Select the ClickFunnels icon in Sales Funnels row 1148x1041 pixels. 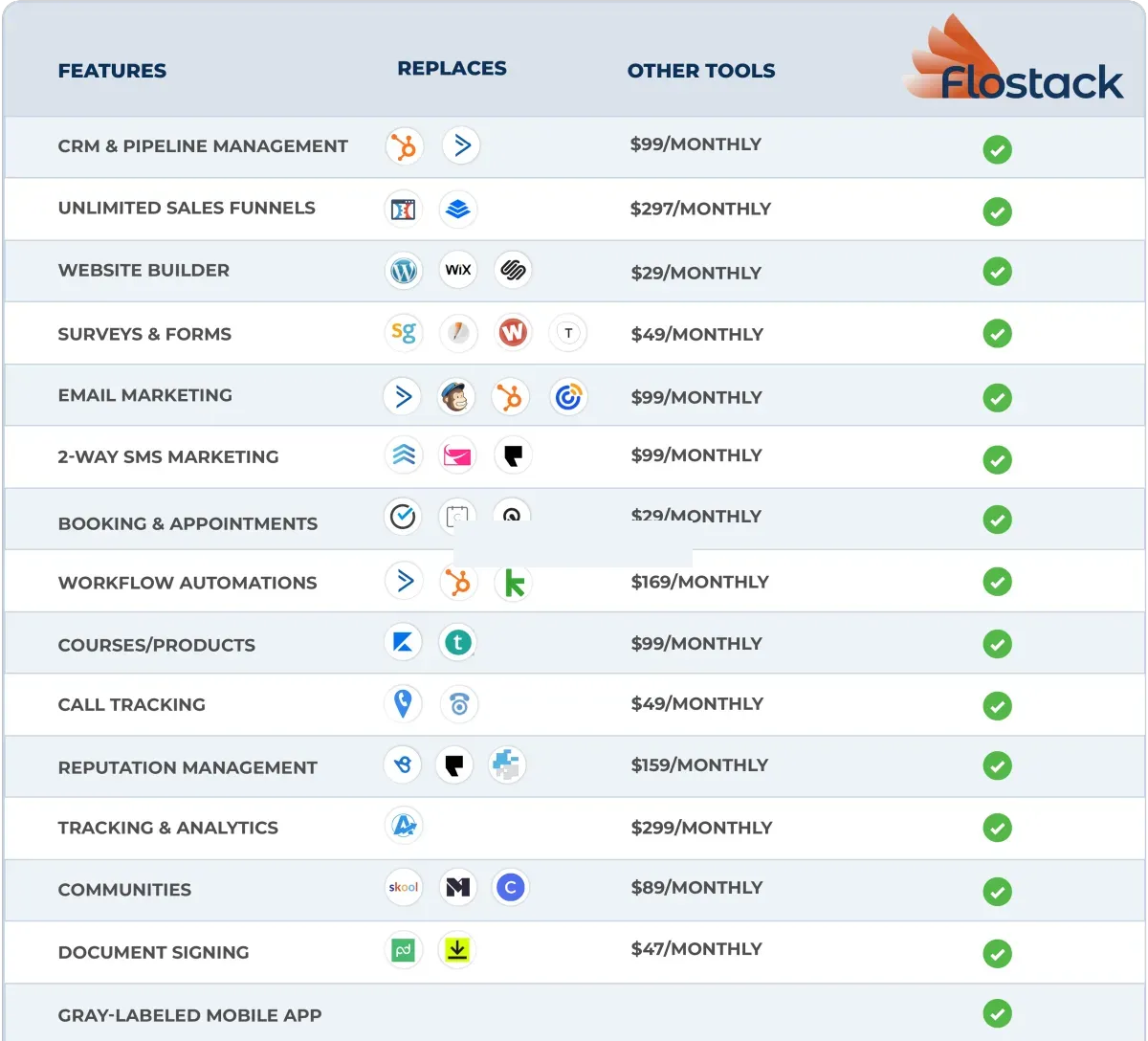[x=403, y=209]
